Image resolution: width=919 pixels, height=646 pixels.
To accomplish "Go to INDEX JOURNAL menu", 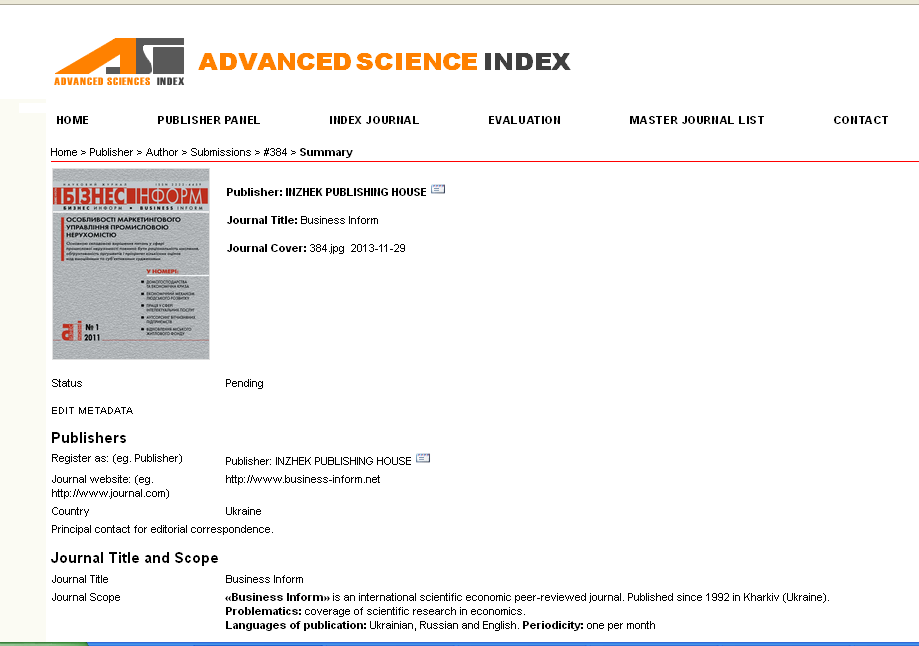I will tap(374, 120).
